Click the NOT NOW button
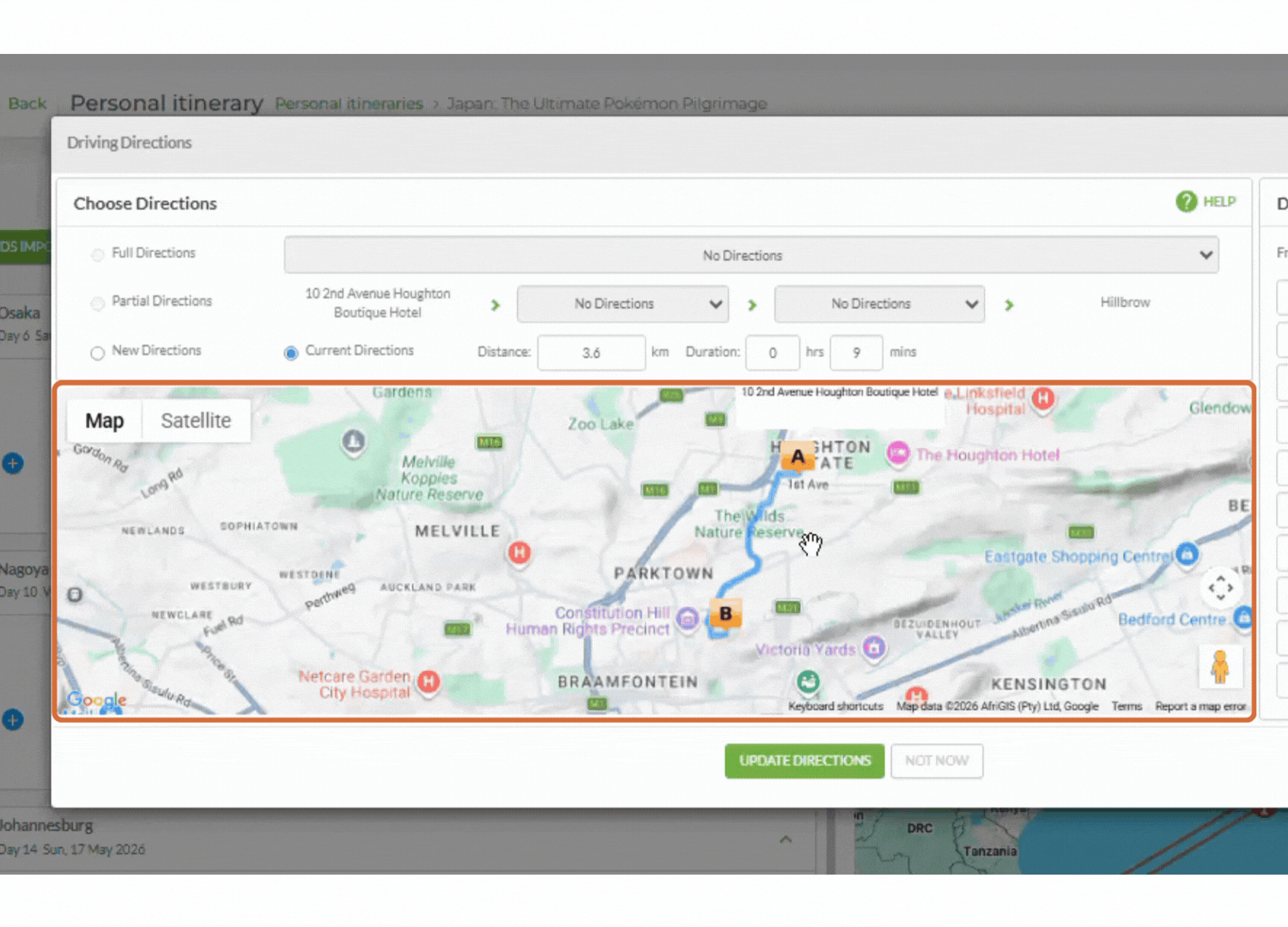The height and width of the screenshot is (927, 1288). point(937,760)
